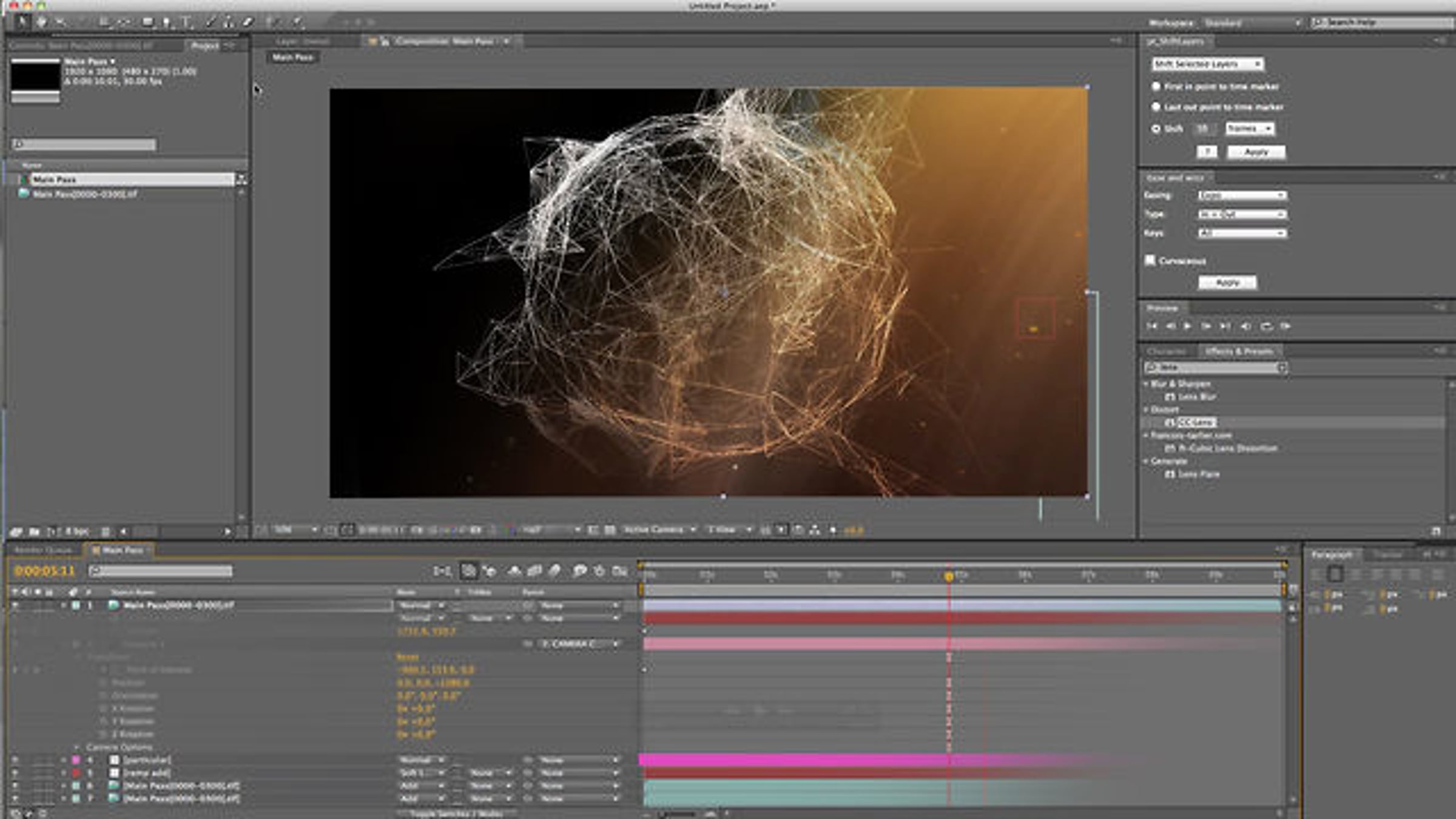Click Apply in the Ease and Wizz panel
The image size is (1456, 819).
tap(1227, 283)
